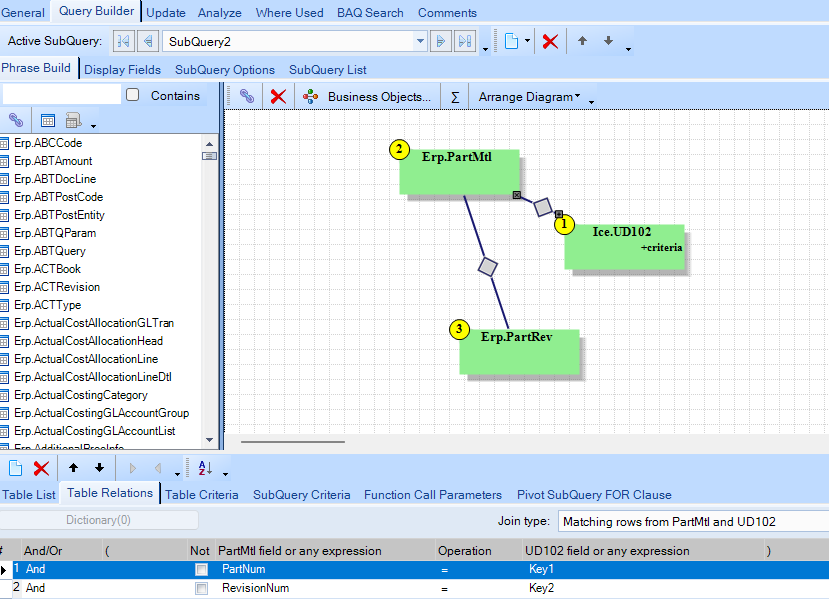Click the Business Objects icon
Image resolution: width=829 pixels, height=607 pixels.
(x=310, y=97)
